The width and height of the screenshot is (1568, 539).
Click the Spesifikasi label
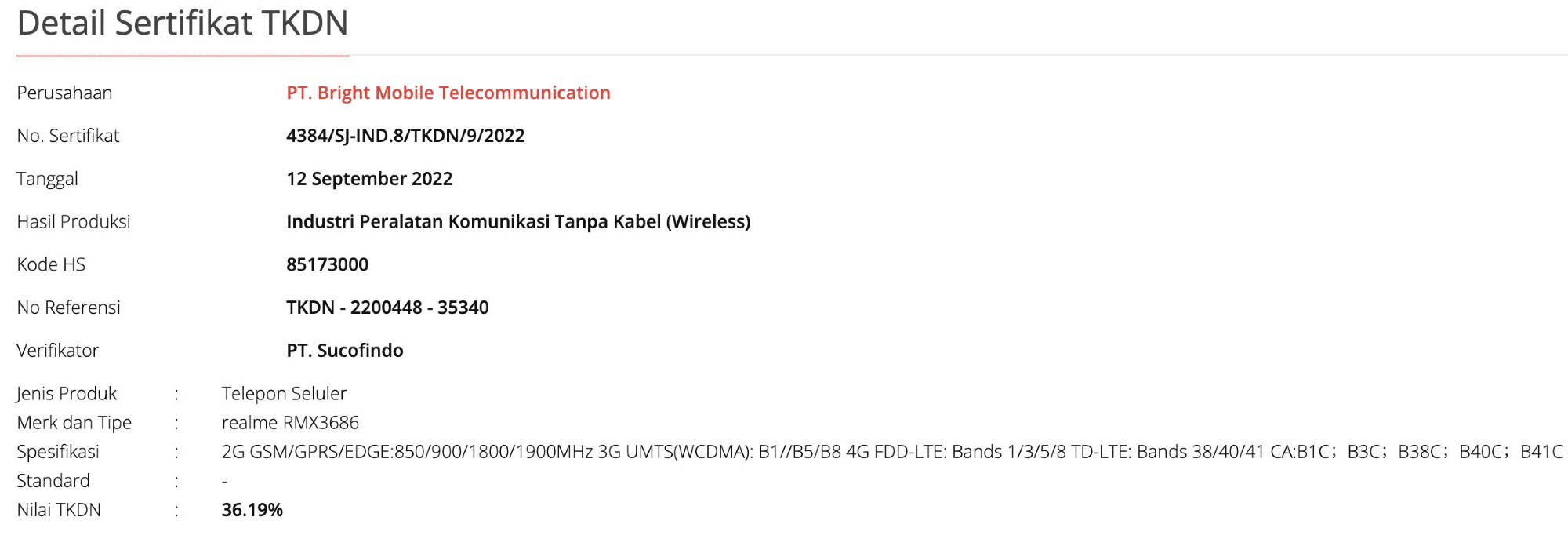(58, 452)
